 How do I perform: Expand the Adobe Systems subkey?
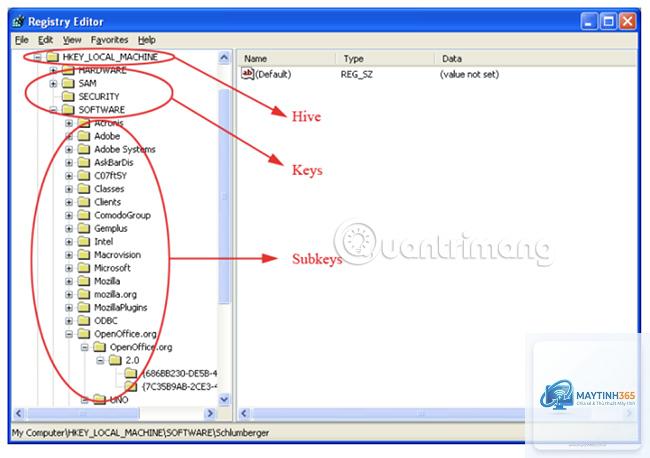pyautogui.click(x=69, y=149)
